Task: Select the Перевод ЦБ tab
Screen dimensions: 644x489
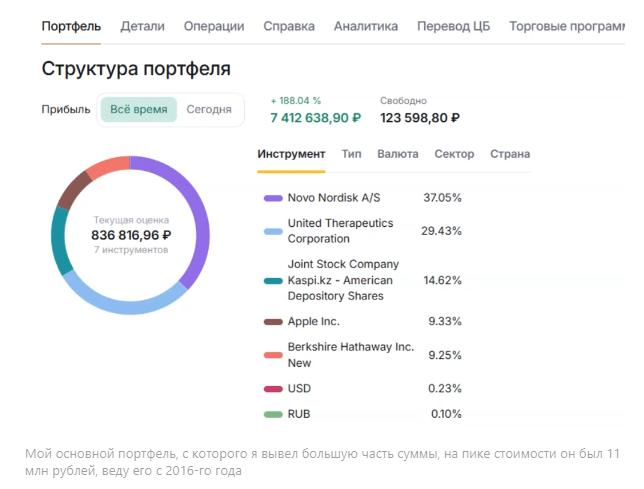Action: click(453, 26)
